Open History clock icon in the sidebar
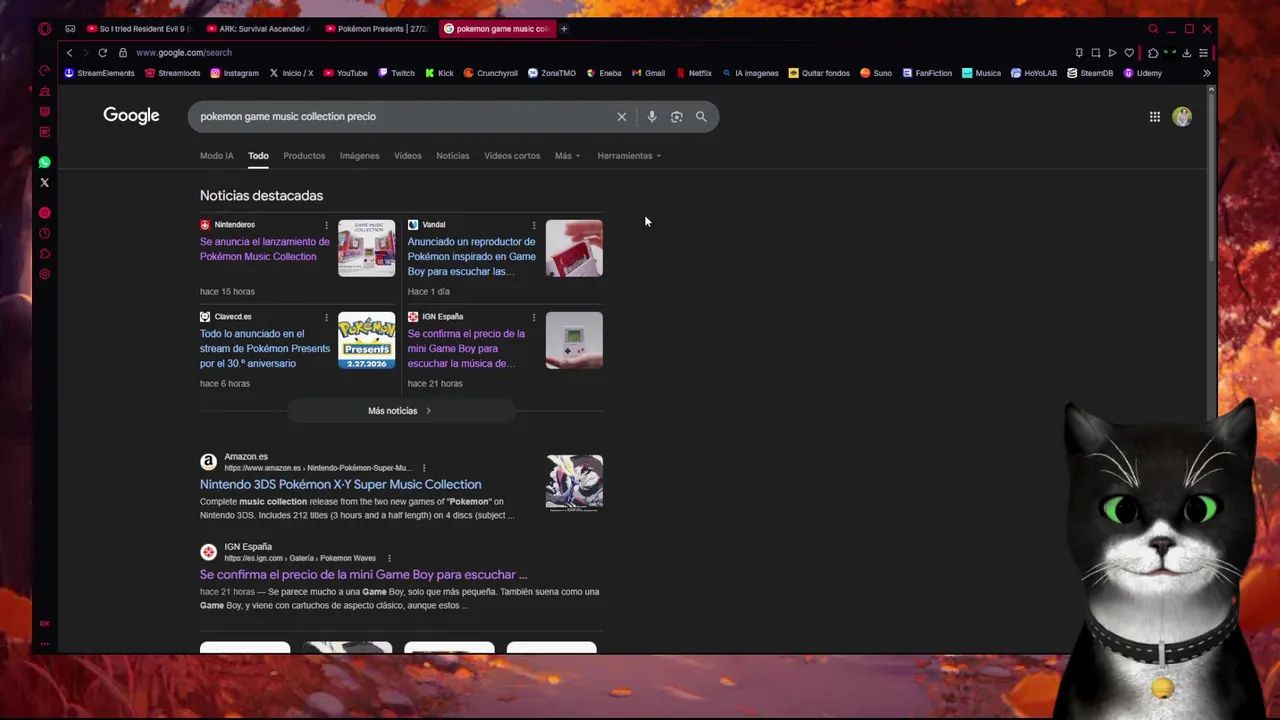This screenshot has width=1280, height=720. pyautogui.click(x=44, y=233)
